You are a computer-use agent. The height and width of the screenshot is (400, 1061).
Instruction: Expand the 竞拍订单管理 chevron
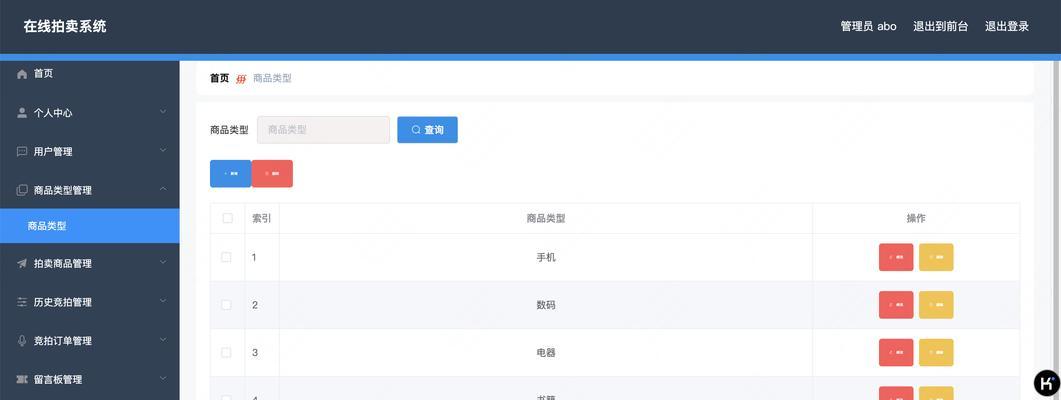pyautogui.click(x=163, y=339)
